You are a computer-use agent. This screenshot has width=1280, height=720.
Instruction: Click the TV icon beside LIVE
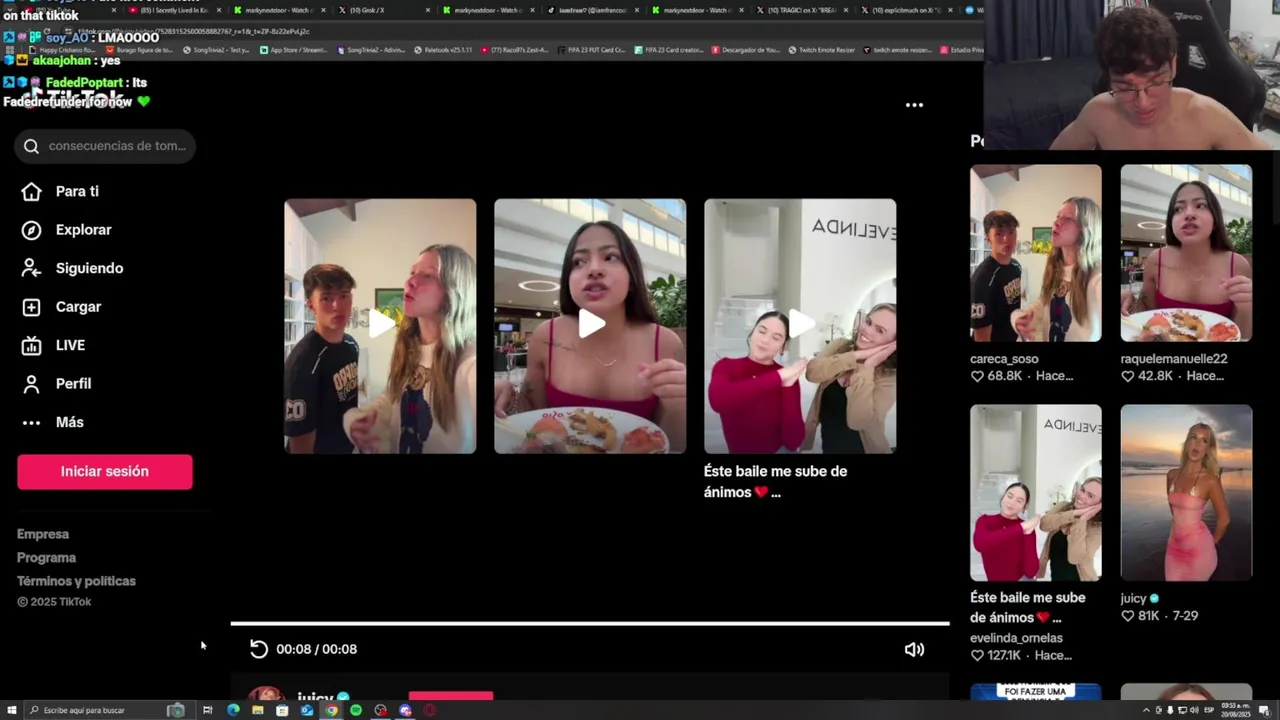click(x=31, y=345)
